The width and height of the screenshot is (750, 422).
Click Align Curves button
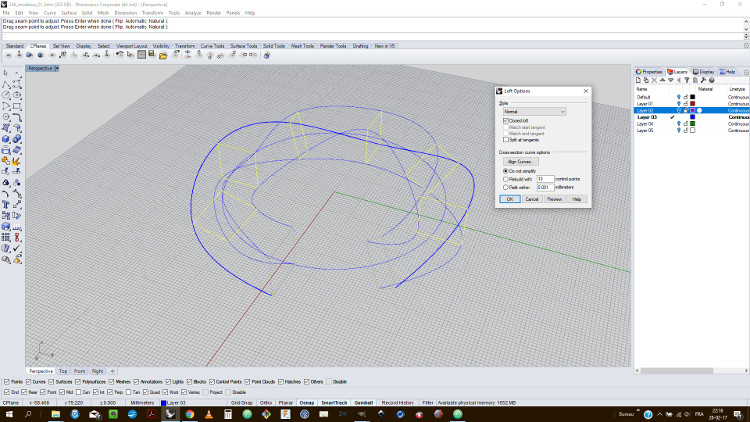(520, 162)
